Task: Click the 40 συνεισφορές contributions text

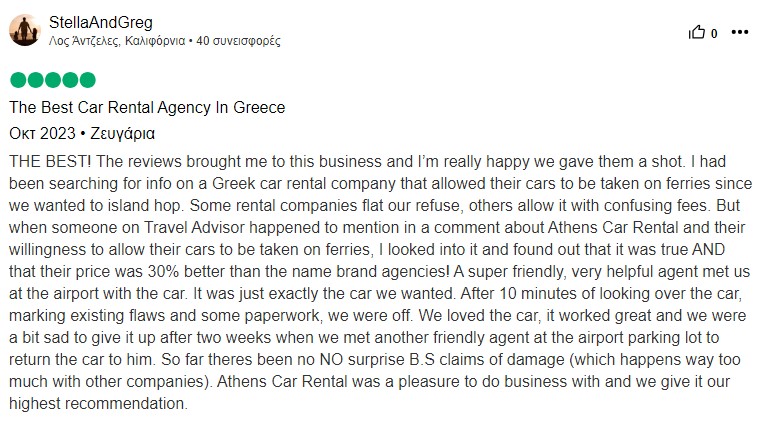Action: click(238, 41)
